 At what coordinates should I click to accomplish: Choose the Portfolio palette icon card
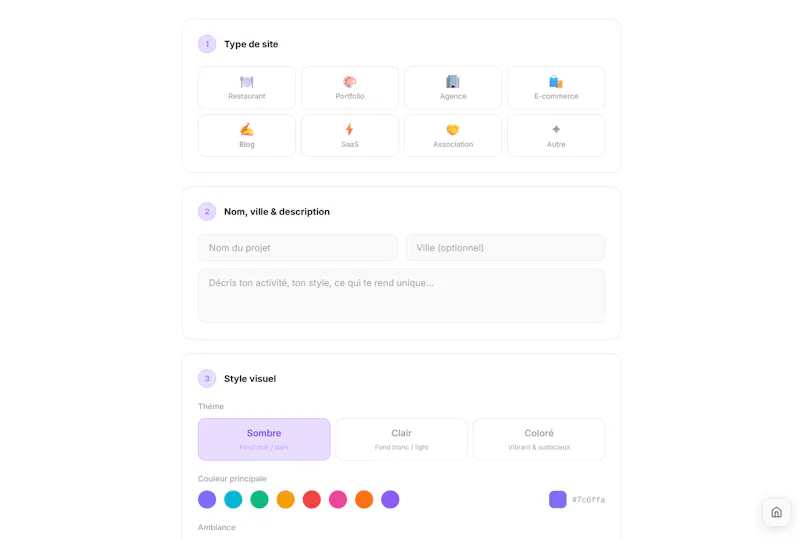coord(349,88)
